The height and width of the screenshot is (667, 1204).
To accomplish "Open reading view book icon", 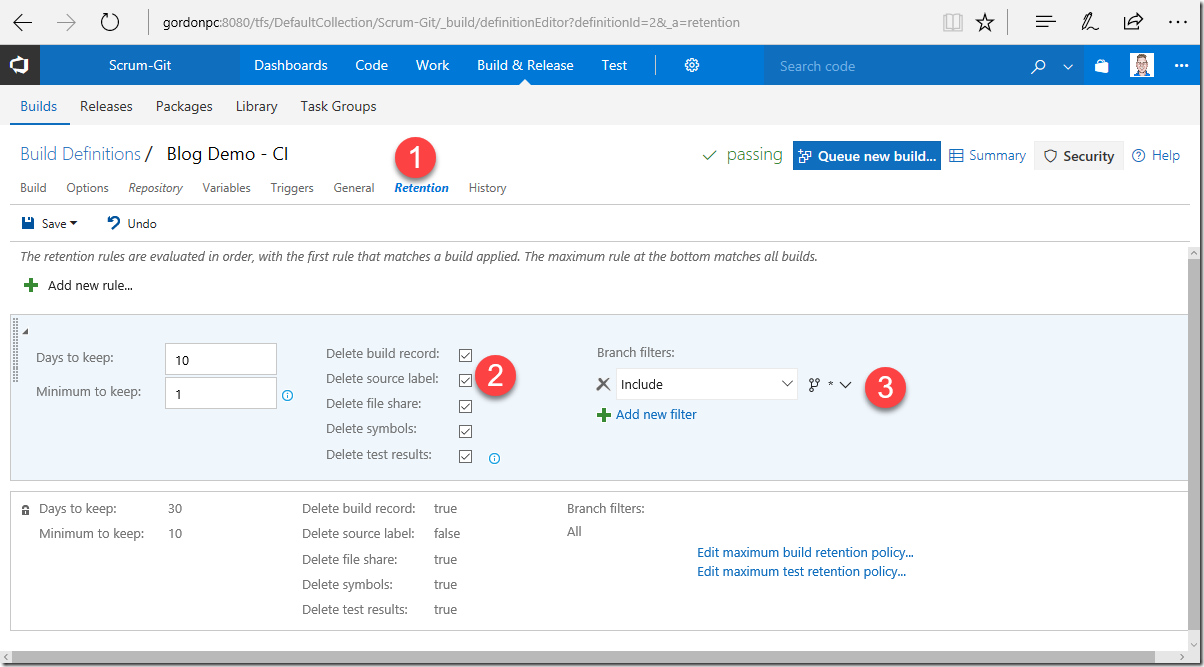I will [x=952, y=22].
